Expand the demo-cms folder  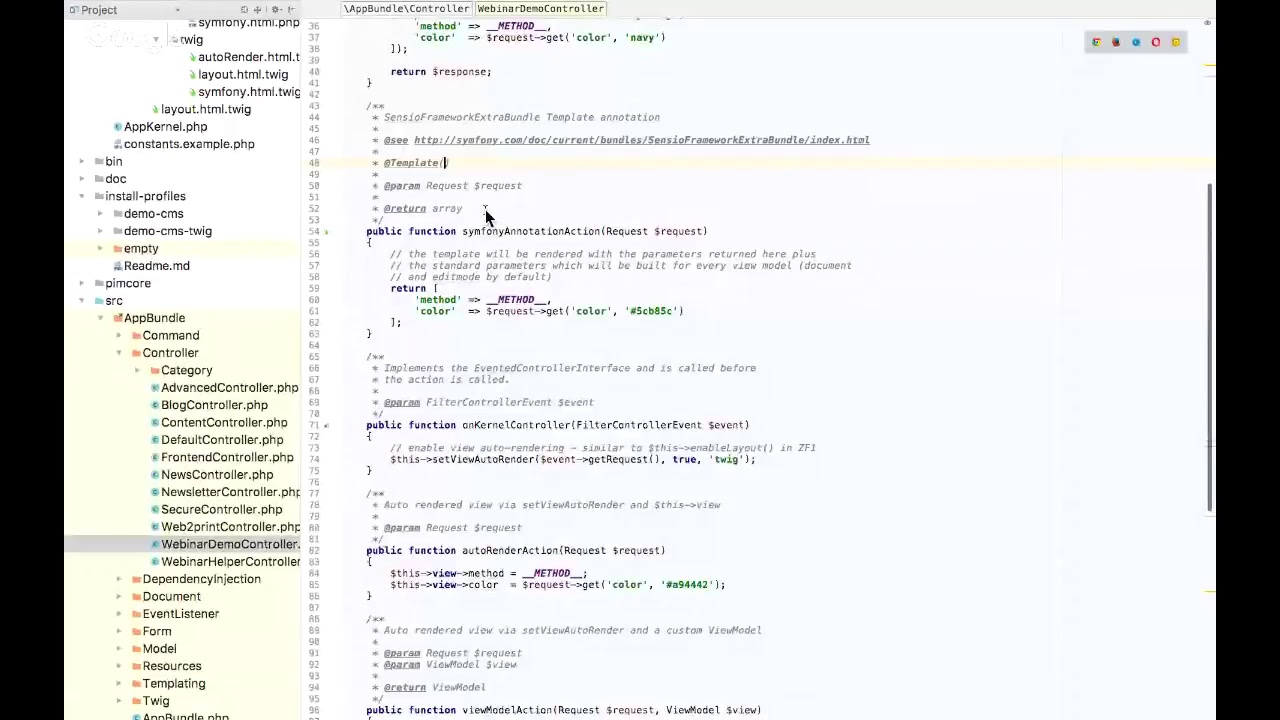100,214
